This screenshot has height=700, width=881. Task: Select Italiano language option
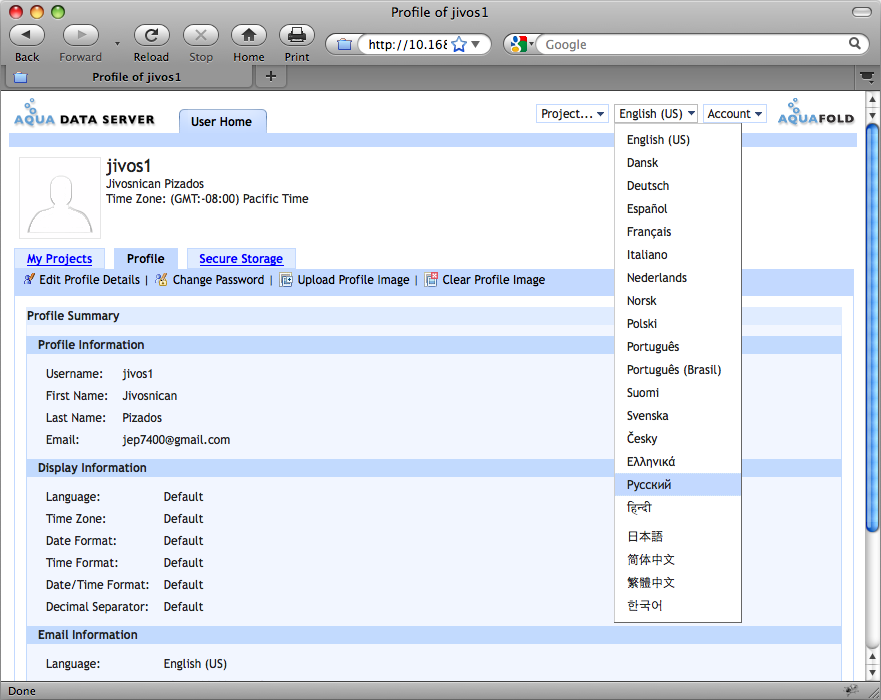coord(678,255)
